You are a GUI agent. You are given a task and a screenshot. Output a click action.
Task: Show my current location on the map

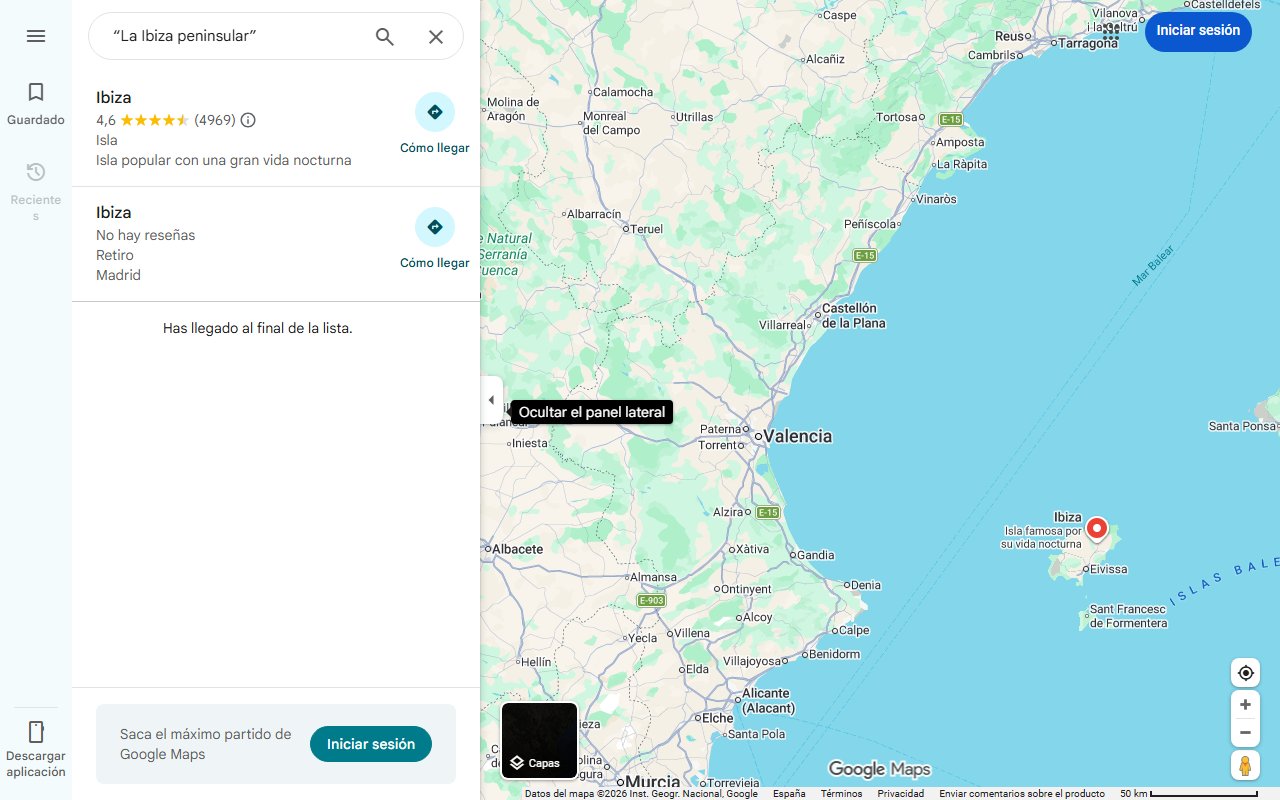[1245, 673]
